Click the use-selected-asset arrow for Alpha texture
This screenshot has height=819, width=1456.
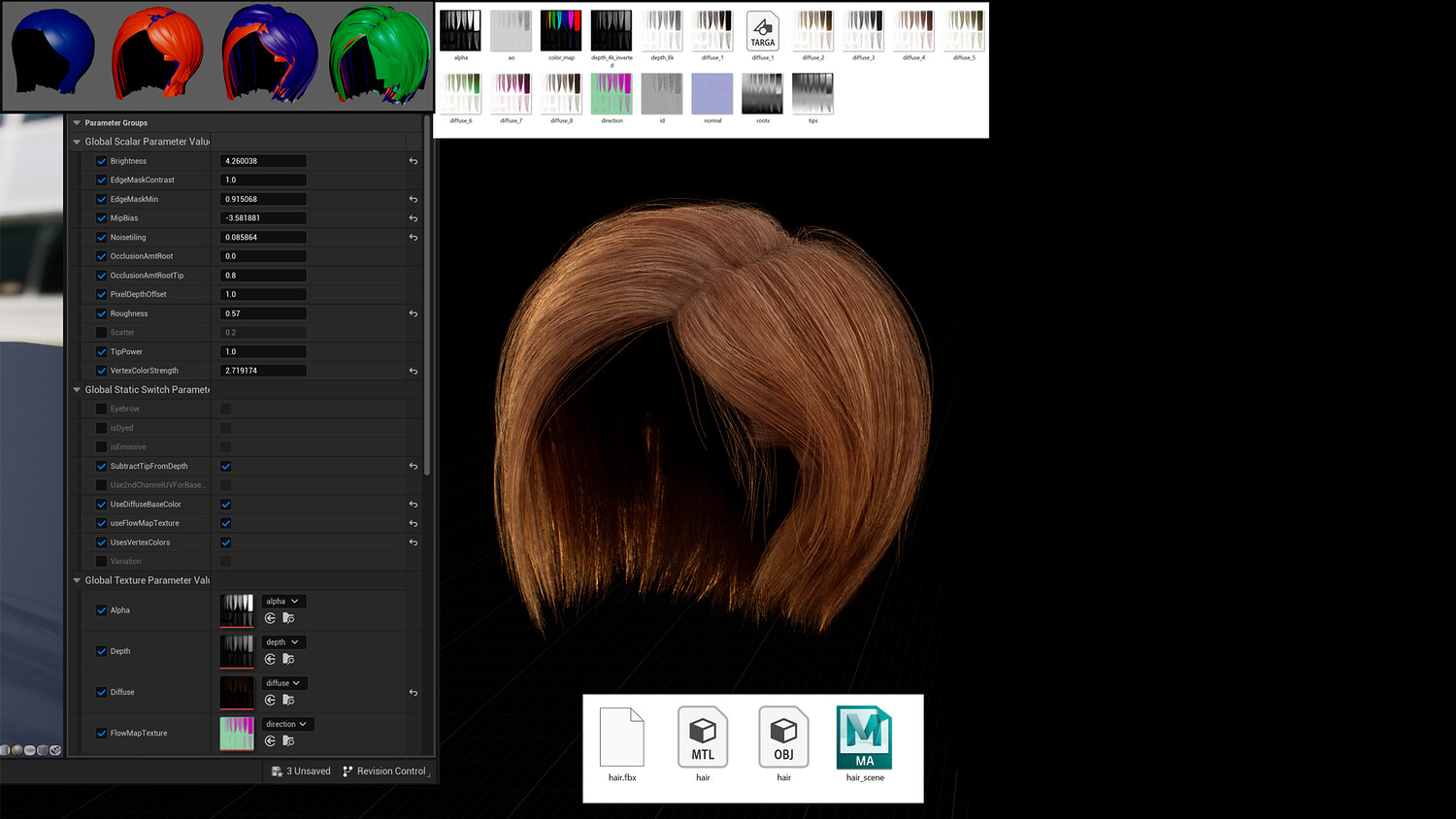tap(270, 618)
